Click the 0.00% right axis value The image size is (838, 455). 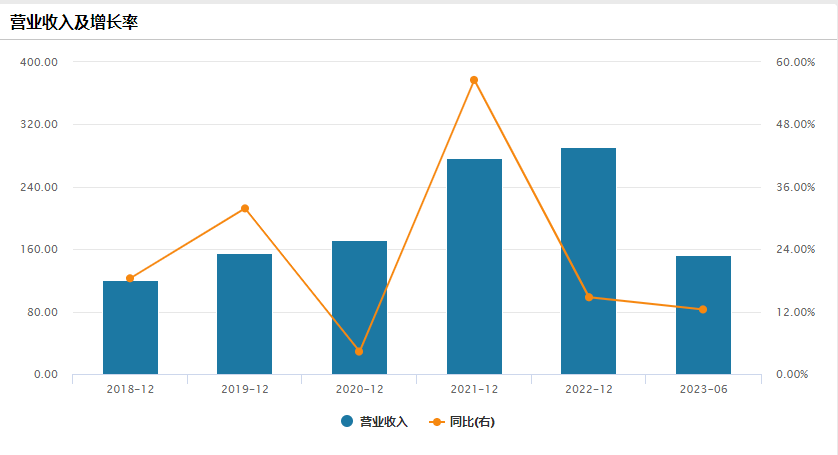(792, 374)
